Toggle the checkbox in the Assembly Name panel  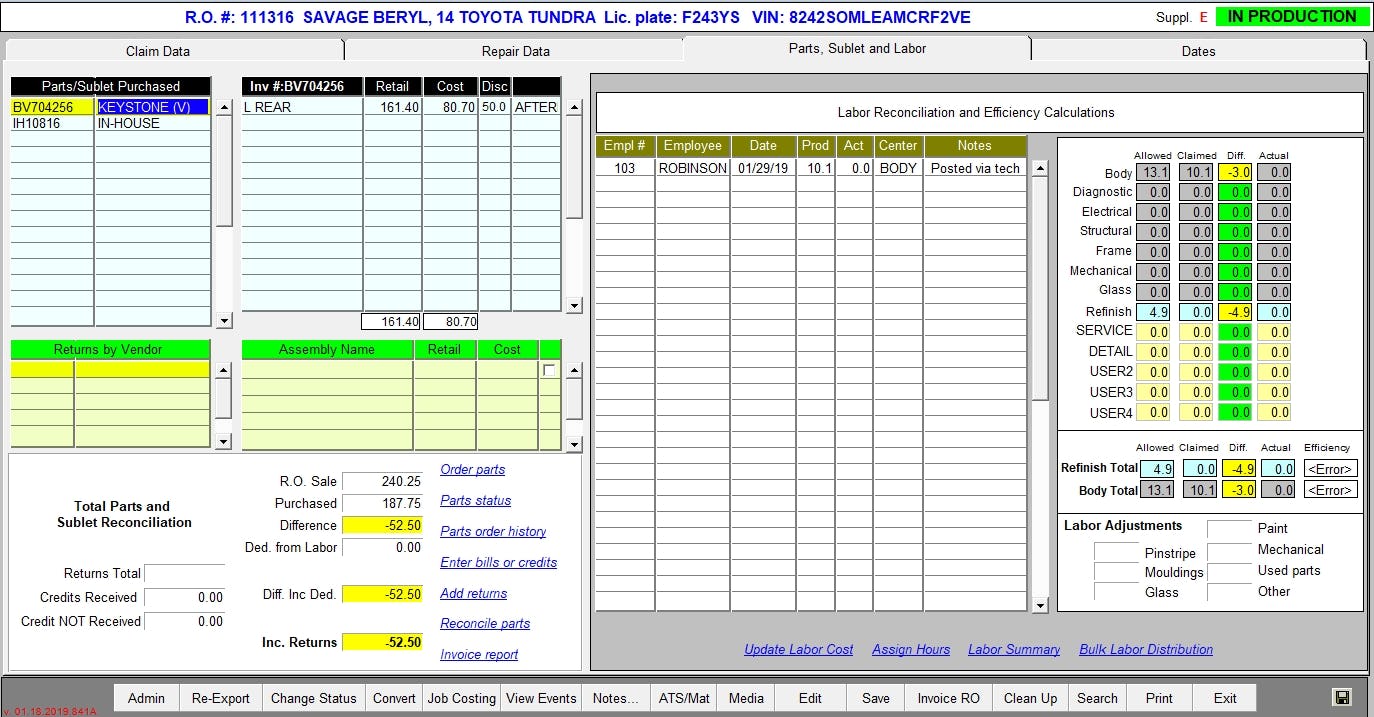(x=549, y=369)
